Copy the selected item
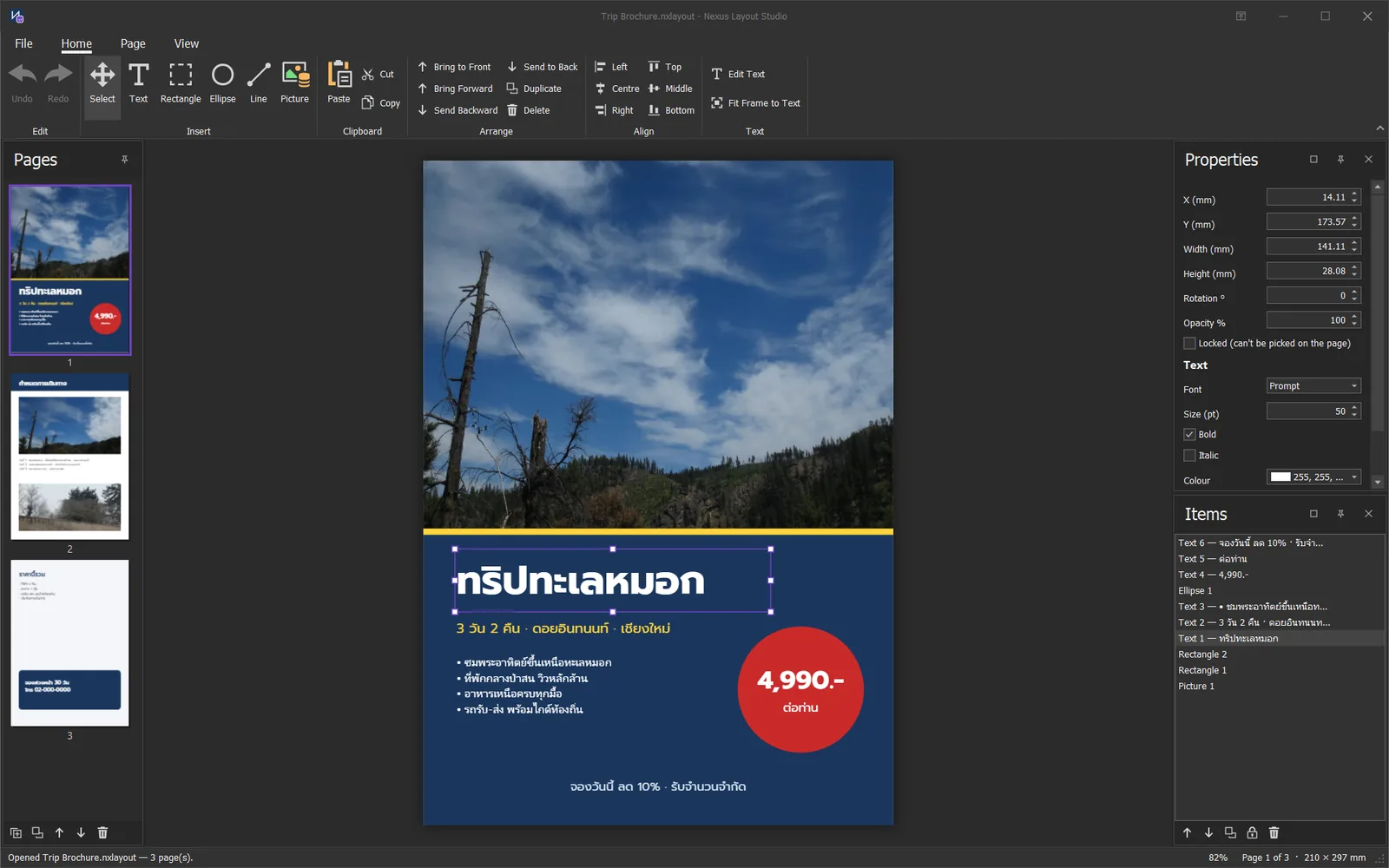 381,102
